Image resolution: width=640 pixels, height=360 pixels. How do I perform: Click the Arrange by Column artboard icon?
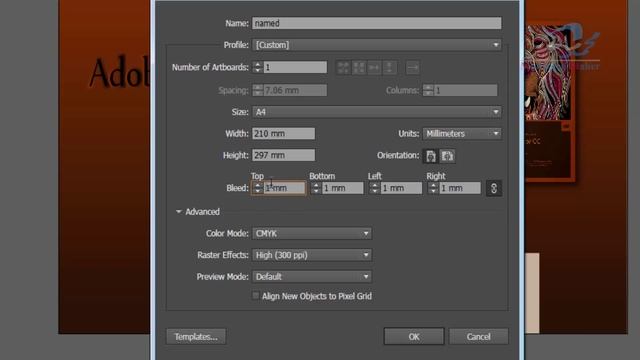point(389,67)
